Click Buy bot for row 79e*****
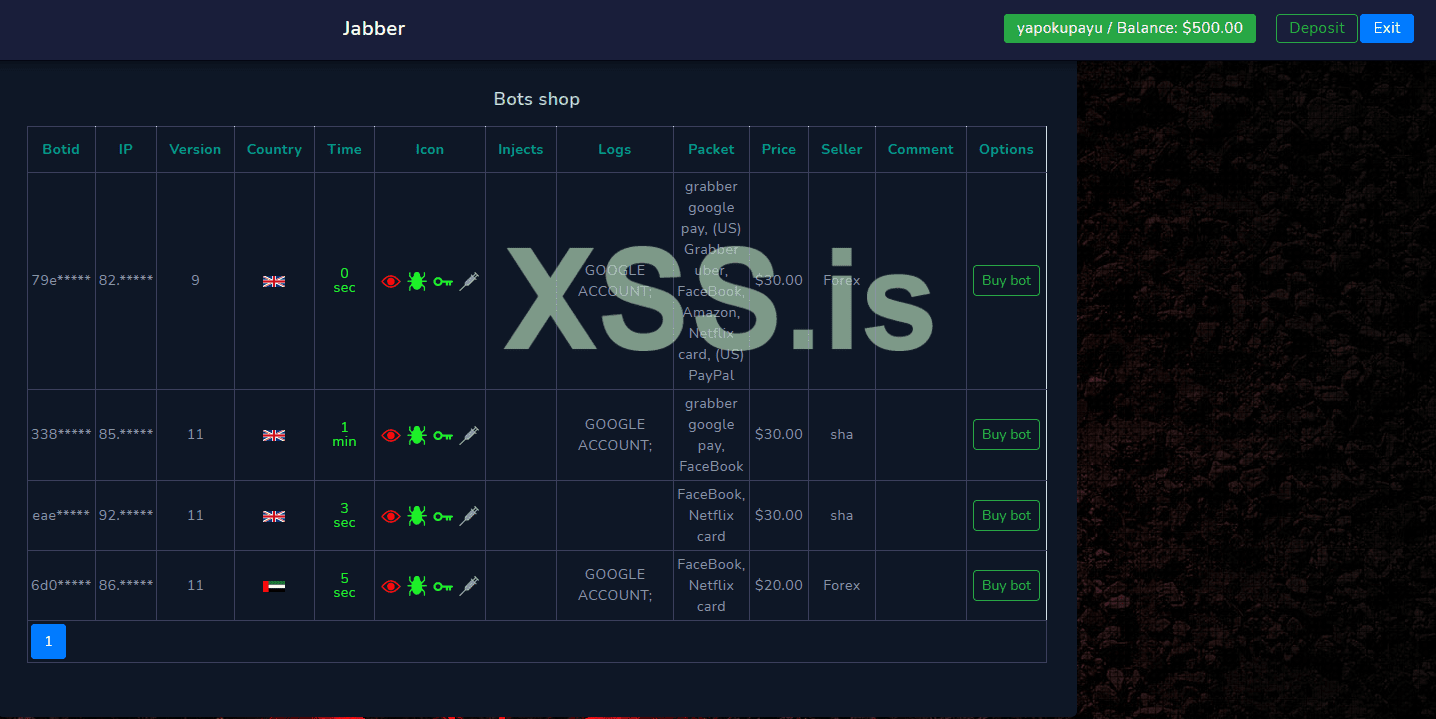This screenshot has width=1436, height=719. [x=1006, y=281]
